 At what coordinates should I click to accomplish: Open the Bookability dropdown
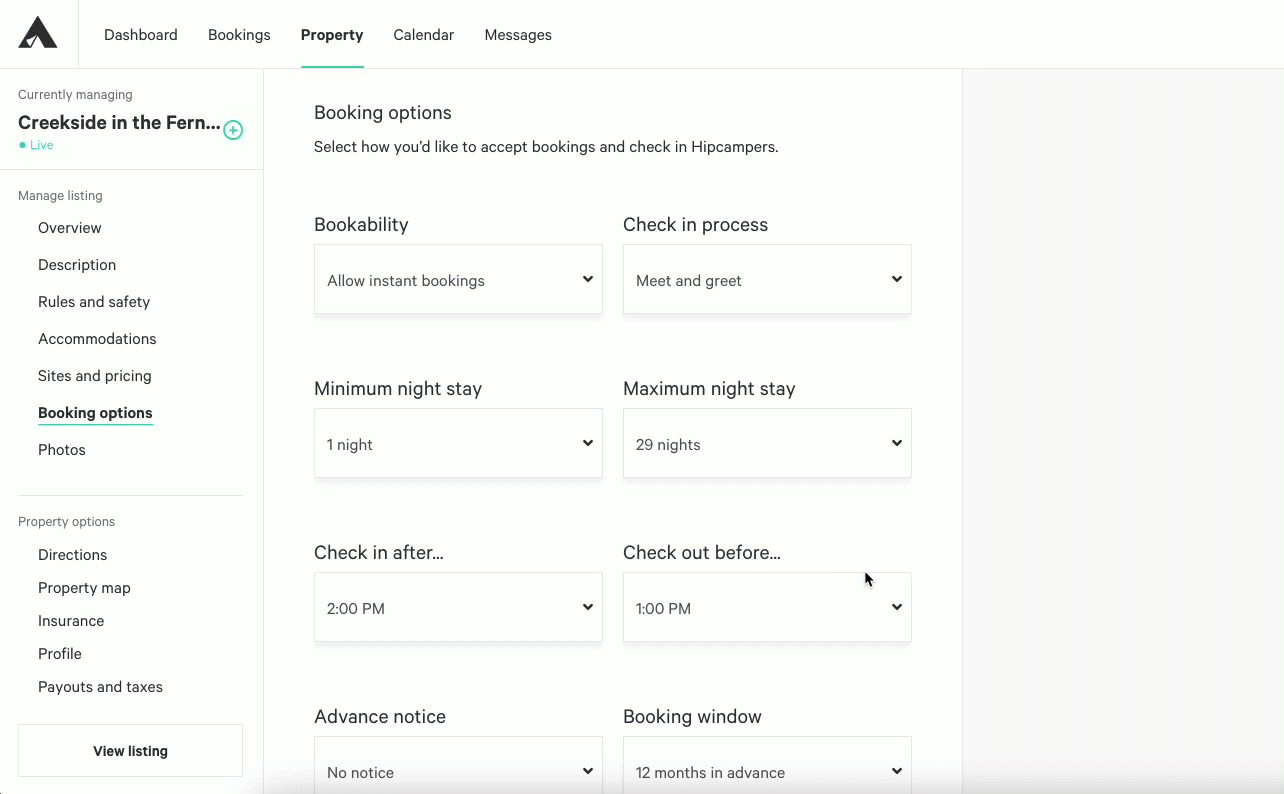(x=458, y=280)
